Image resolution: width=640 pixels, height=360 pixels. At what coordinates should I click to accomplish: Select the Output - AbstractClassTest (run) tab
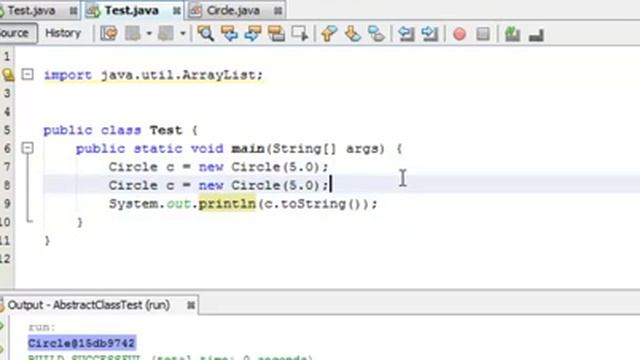pos(89,305)
